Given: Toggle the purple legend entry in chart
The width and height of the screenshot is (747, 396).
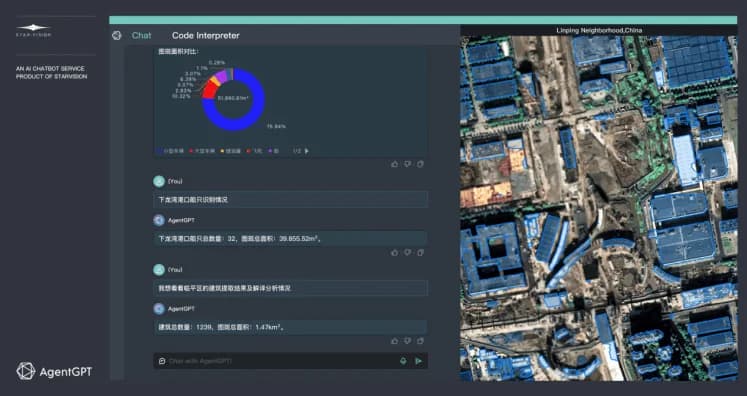Looking at the screenshot, I should [274, 151].
